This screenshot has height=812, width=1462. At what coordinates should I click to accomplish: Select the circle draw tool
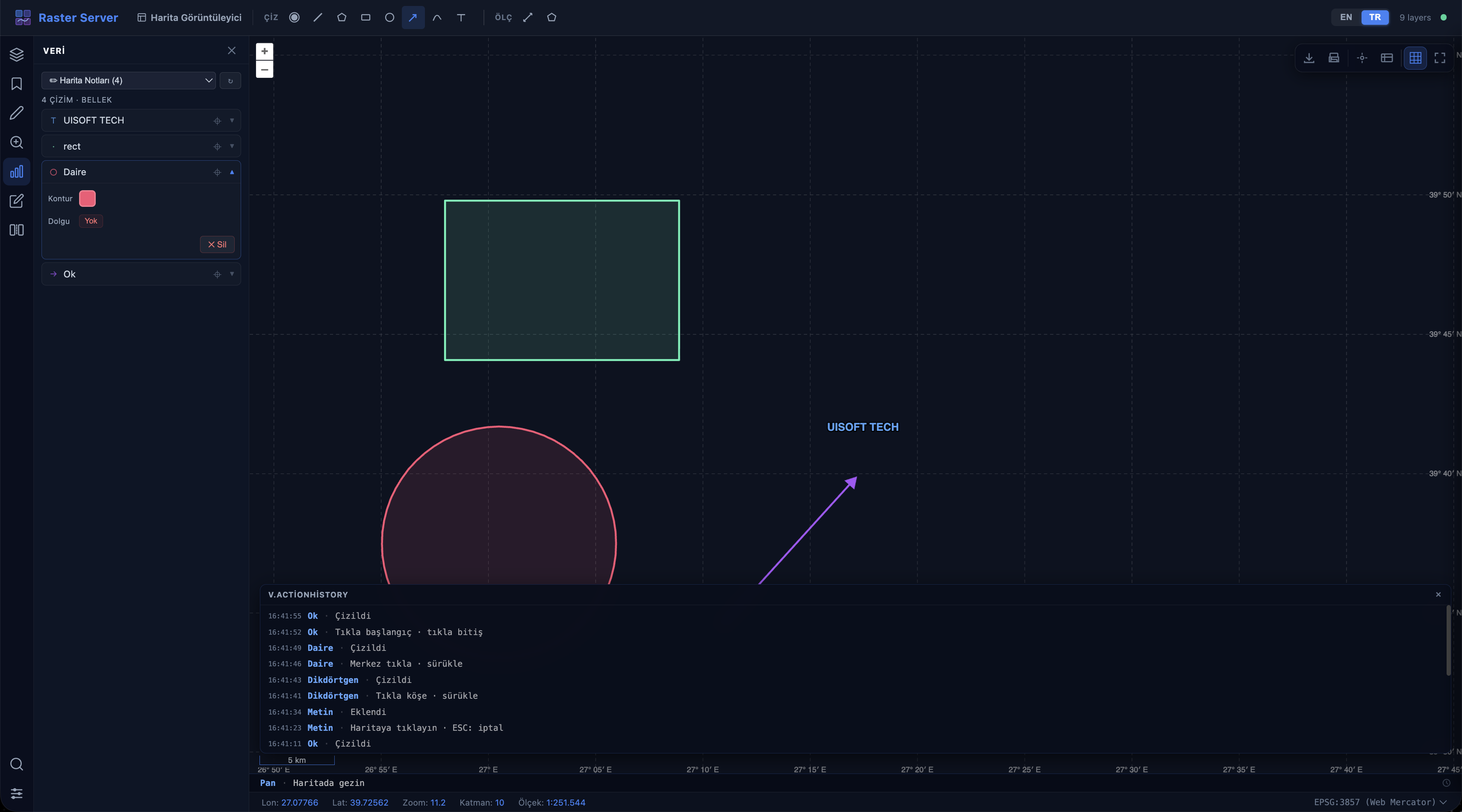click(x=389, y=17)
